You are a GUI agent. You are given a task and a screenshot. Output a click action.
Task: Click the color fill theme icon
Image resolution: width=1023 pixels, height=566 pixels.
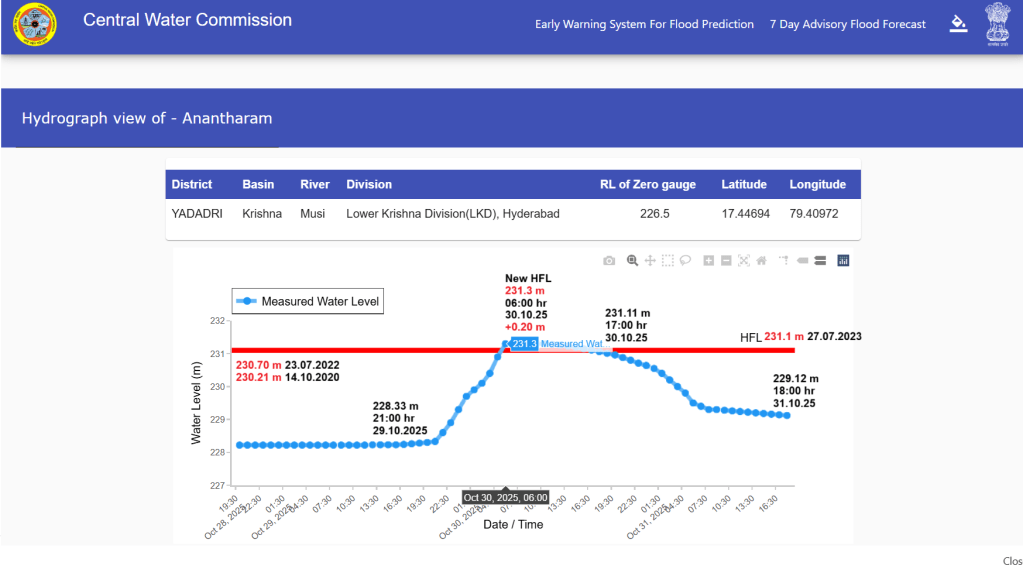(x=958, y=24)
